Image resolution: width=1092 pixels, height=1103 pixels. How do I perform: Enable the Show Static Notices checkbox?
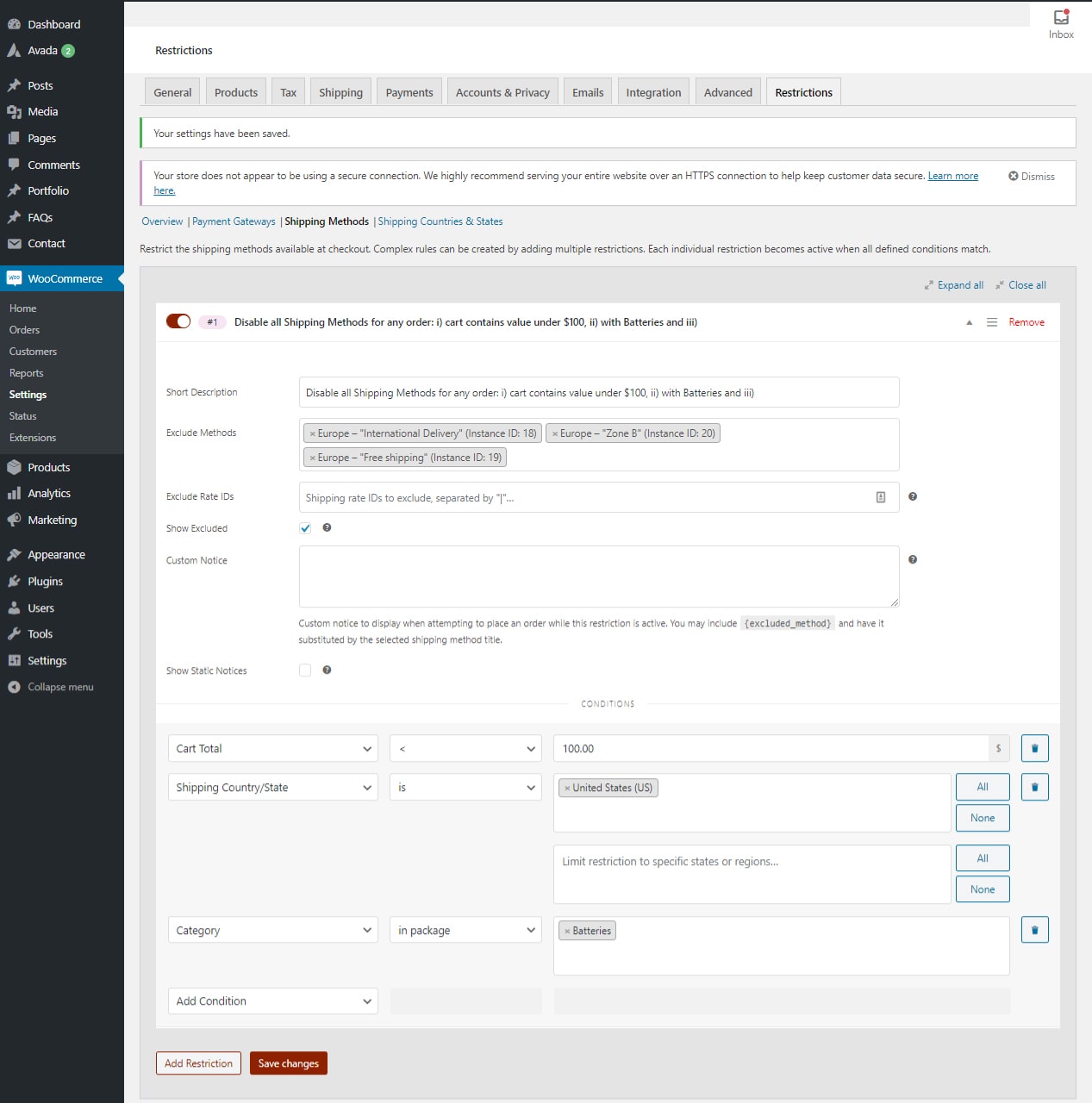[305, 670]
